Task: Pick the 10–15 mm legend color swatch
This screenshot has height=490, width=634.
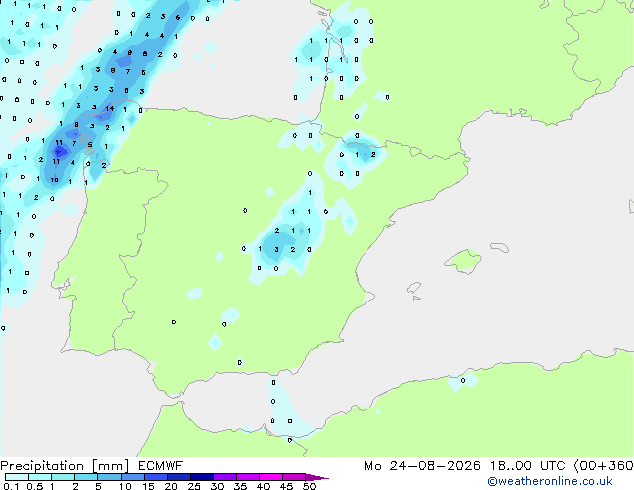Action: (x=132, y=477)
